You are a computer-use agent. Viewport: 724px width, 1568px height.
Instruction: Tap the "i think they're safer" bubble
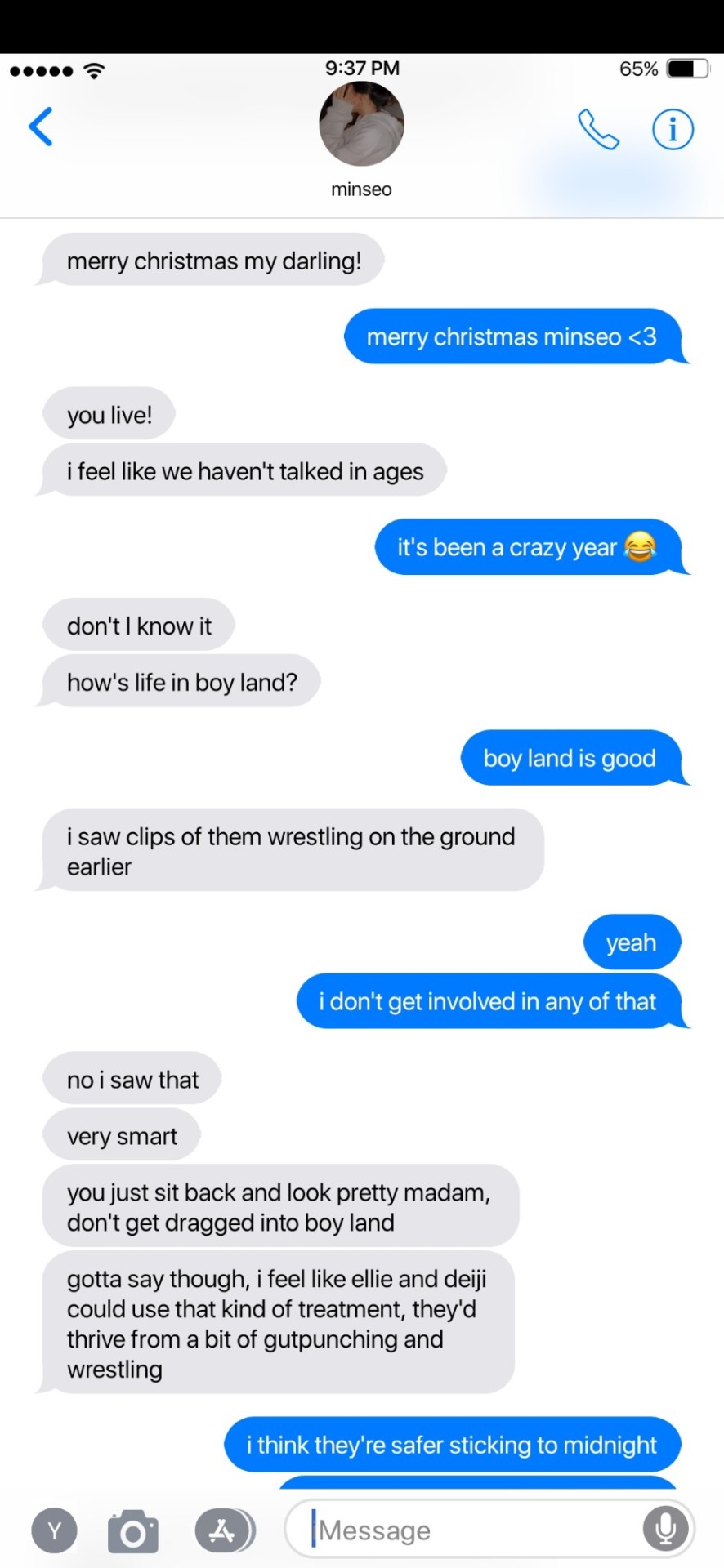tap(453, 1445)
